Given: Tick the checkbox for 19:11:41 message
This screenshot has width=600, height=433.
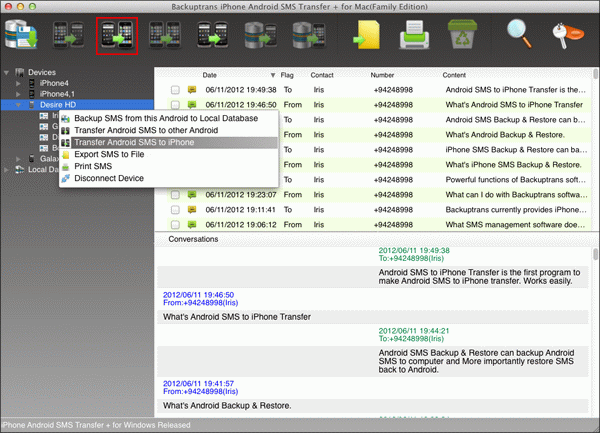Looking at the screenshot, I should [175, 210].
